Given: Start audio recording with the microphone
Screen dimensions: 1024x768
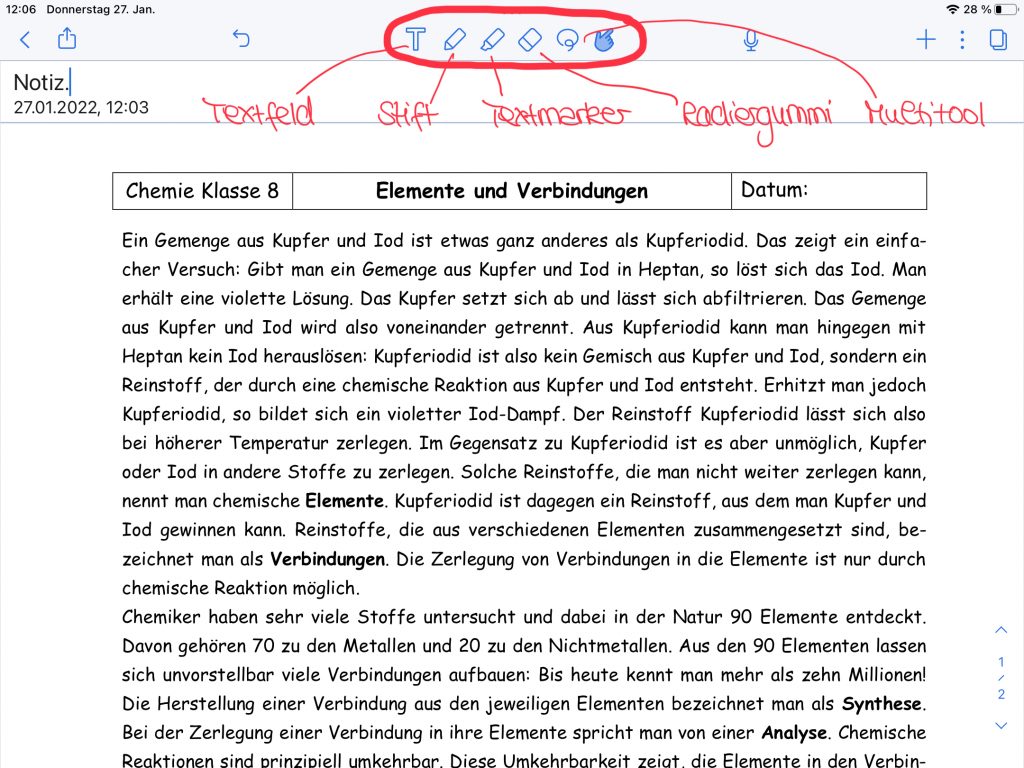Looking at the screenshot, I should (750, 40).
